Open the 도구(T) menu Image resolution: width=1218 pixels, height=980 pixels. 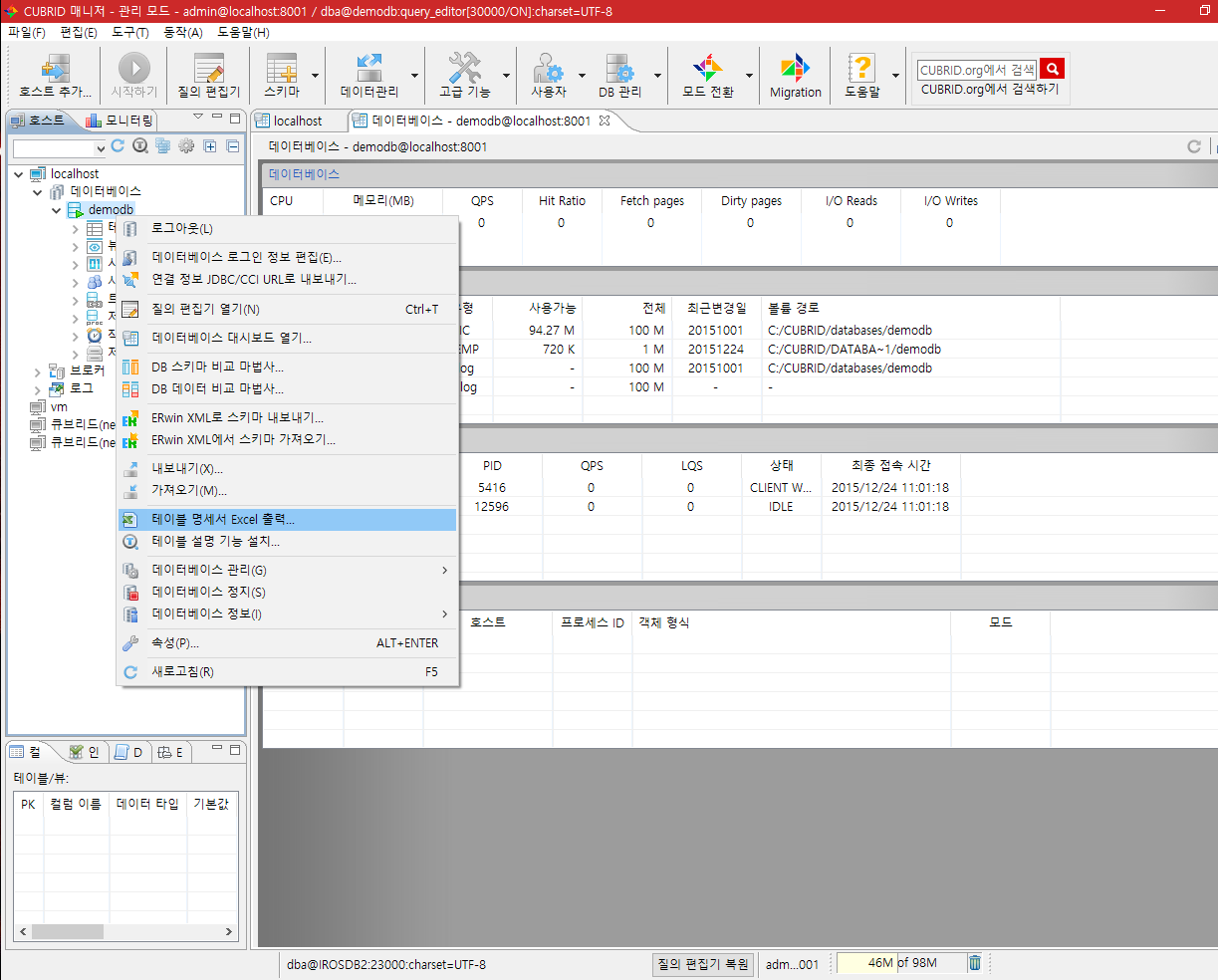point(129,32)
